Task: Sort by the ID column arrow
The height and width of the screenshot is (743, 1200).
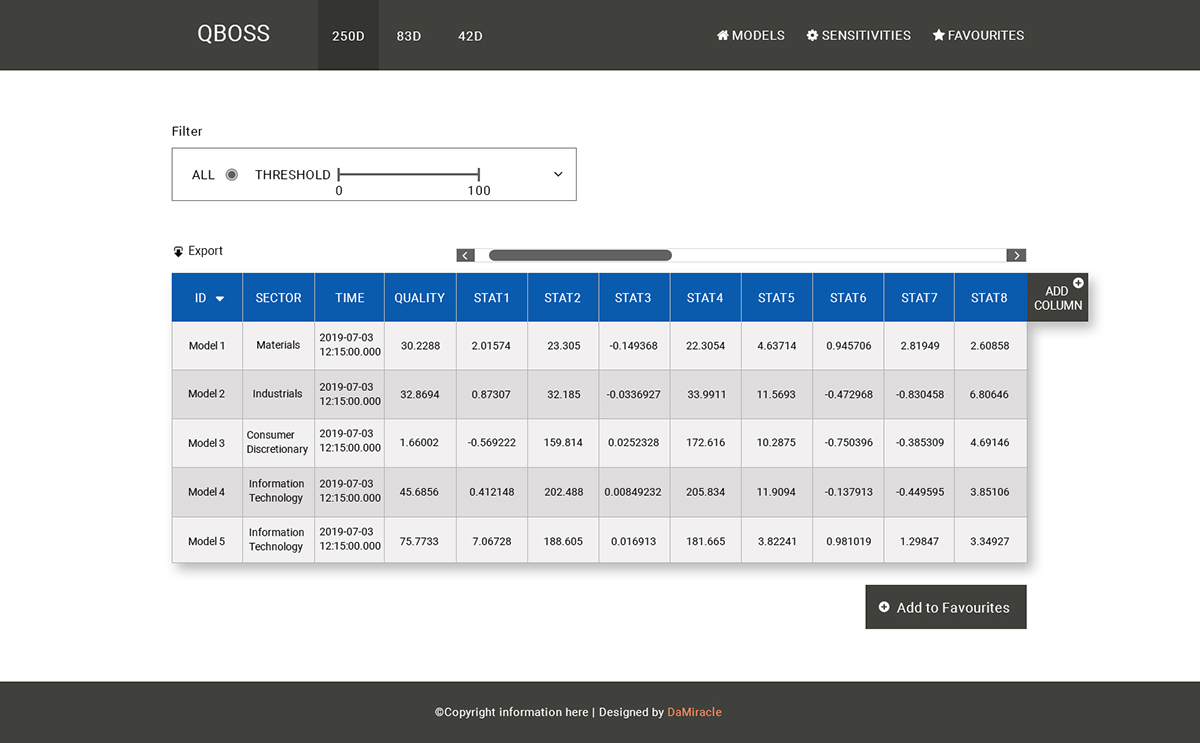Action: click(x=220, y=299)
